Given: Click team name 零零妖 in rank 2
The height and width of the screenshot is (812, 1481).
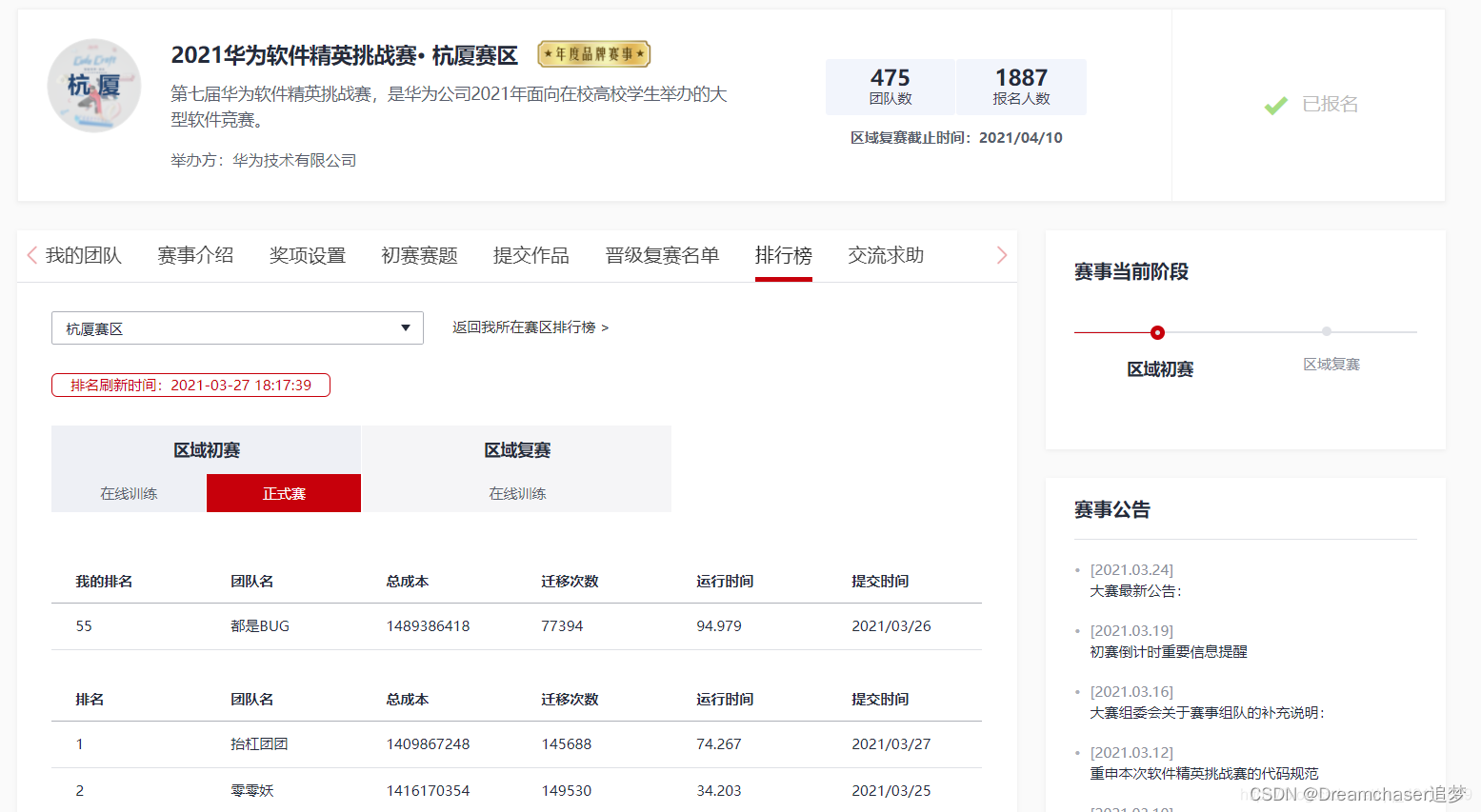Looking at the screenshot, I should [x=252, y=791].
